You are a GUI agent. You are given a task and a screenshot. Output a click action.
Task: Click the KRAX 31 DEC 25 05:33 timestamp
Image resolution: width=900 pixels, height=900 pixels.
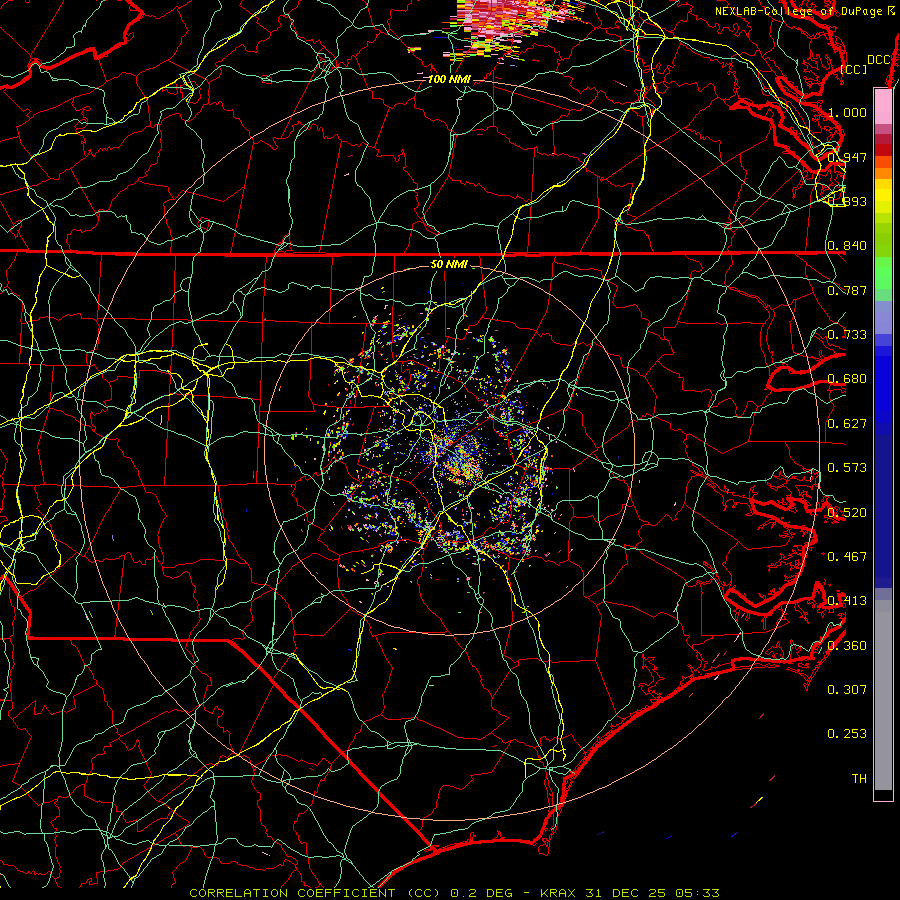(630, 893)
